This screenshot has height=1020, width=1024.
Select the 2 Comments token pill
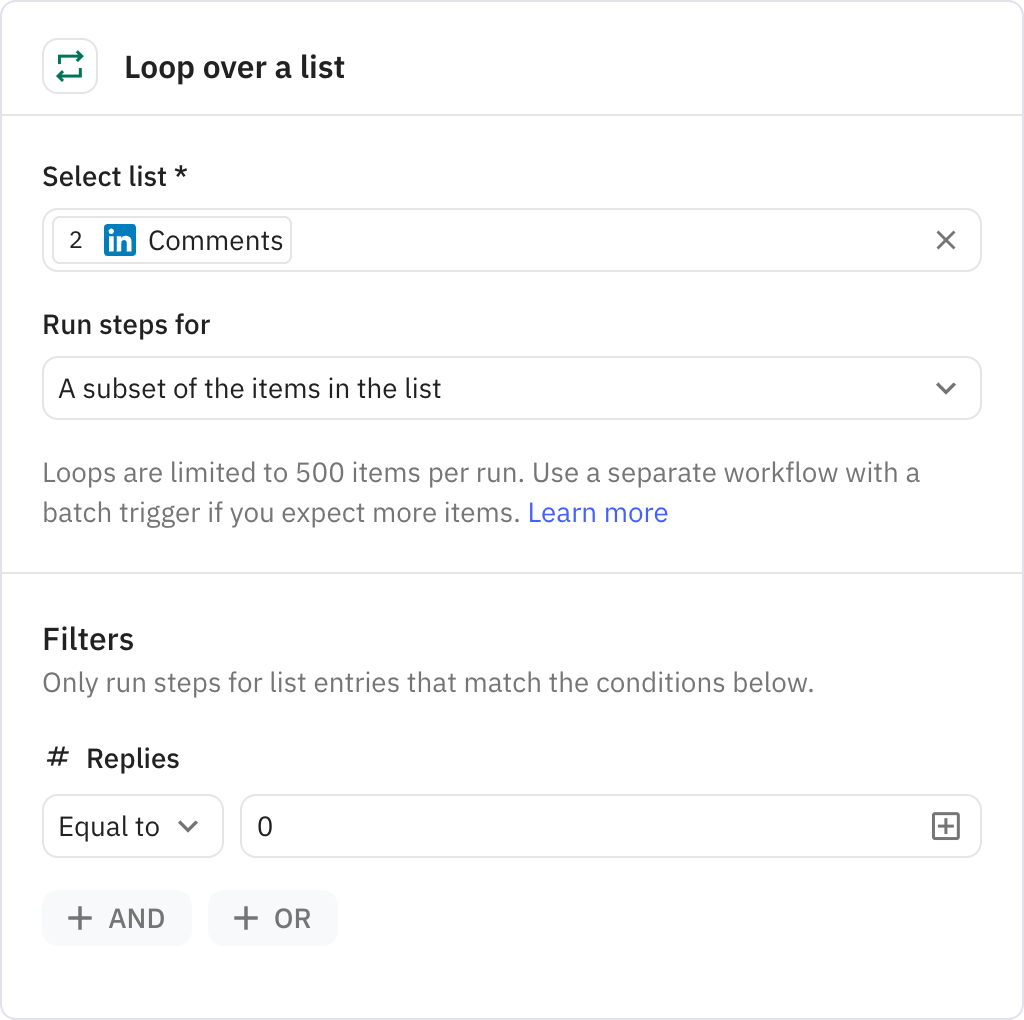(x=169, y=240)
